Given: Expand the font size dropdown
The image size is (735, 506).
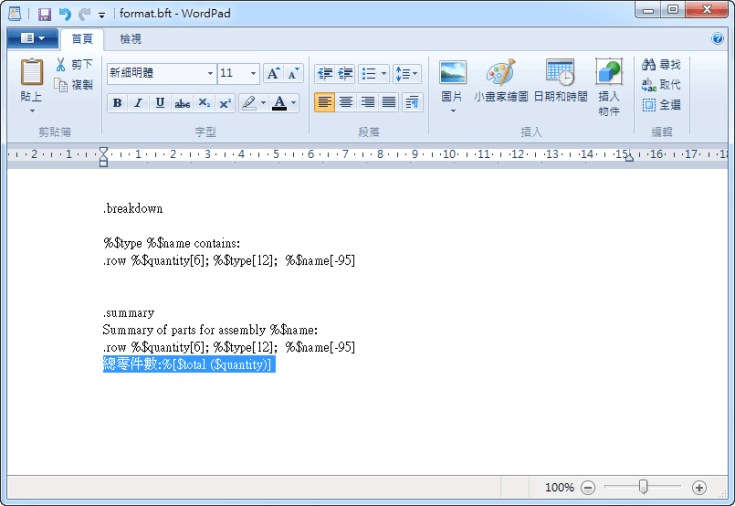Looking at the screenshot, I should click(253, 74).
